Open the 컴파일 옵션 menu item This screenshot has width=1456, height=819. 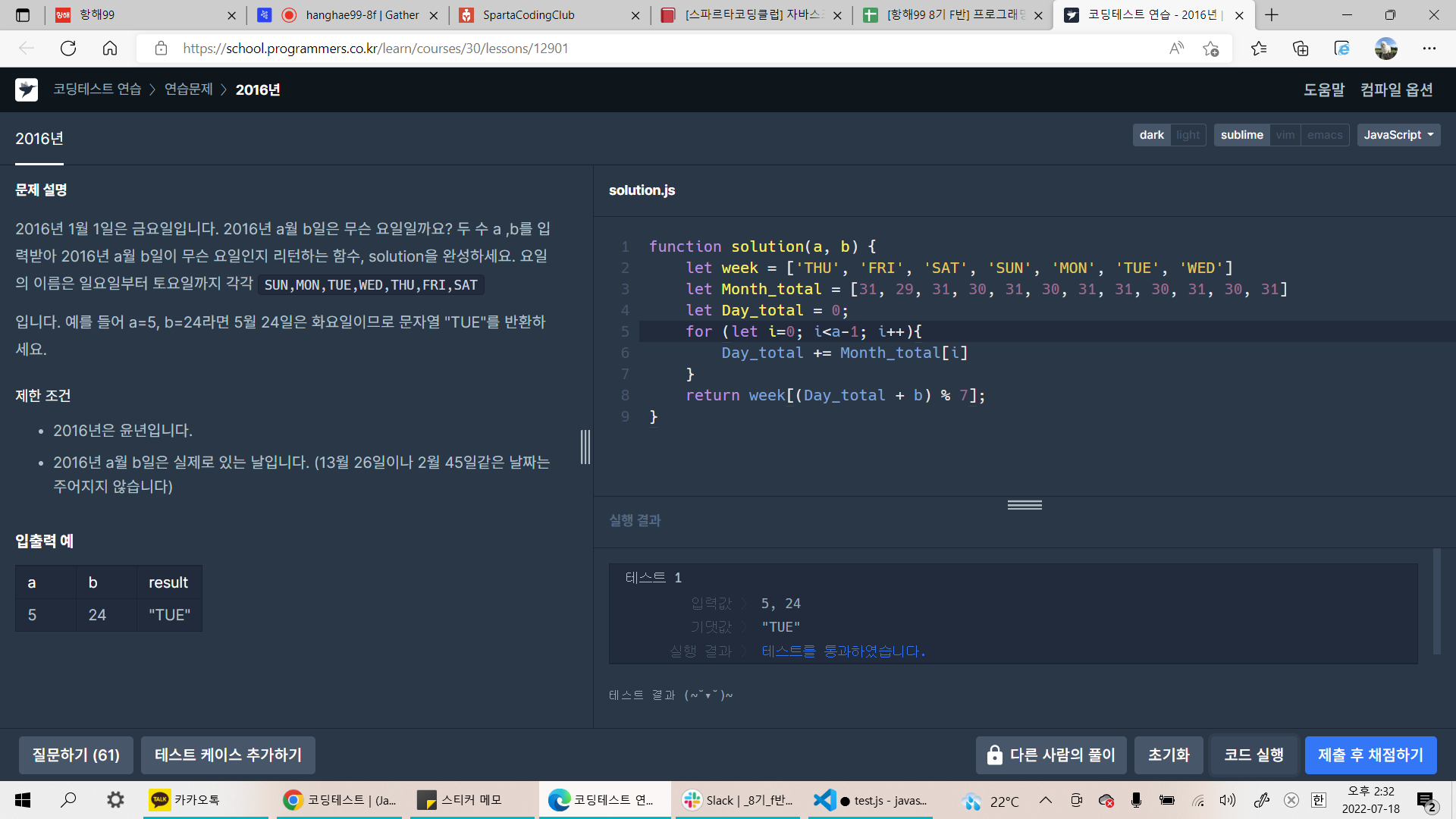pos(1396,89)
